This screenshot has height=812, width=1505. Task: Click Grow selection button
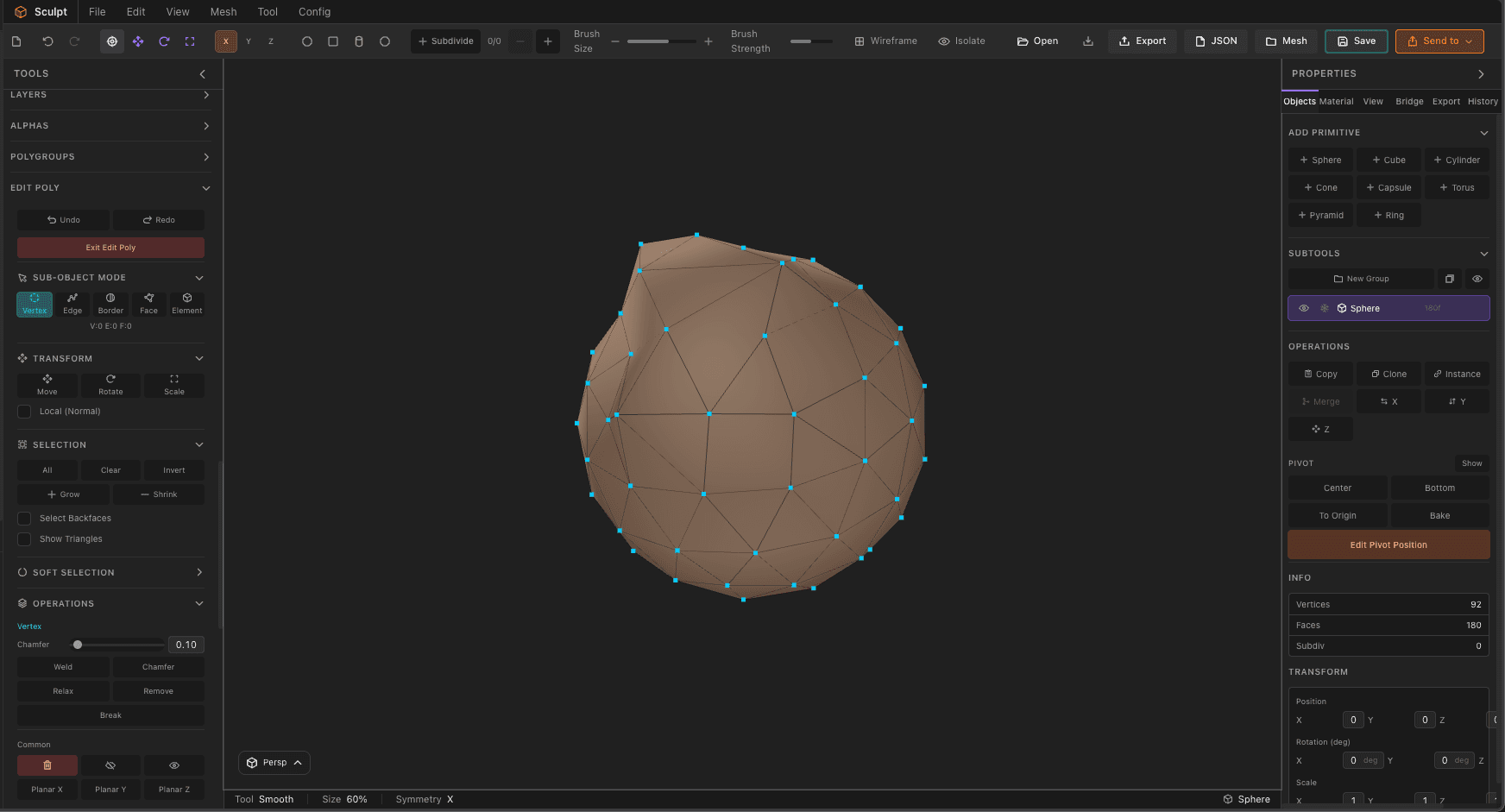tap(63, 494)
